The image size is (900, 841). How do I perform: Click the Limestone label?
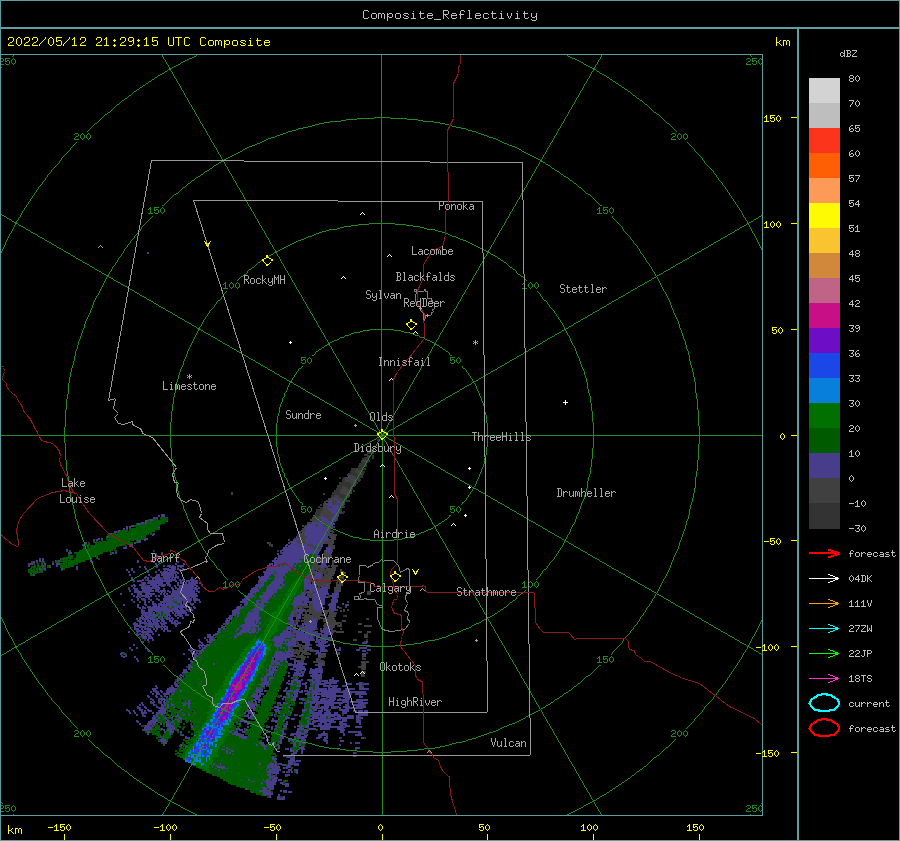coord(189,386)
